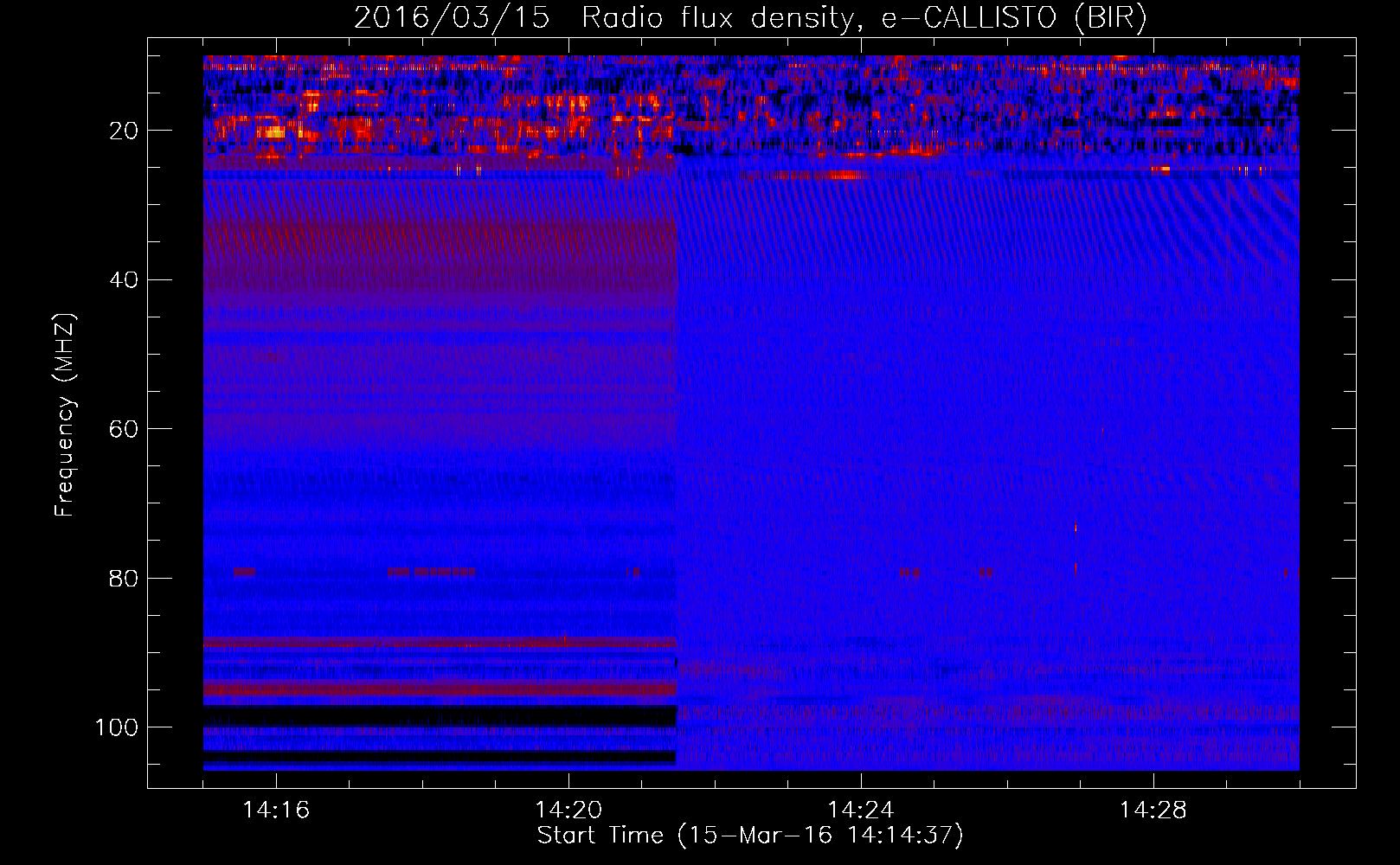Screen dimensions: 1400x865
Task: Click the plot title "Radio flux density, e-CALLISTO (BIR)"
Action: click(864, 17)
